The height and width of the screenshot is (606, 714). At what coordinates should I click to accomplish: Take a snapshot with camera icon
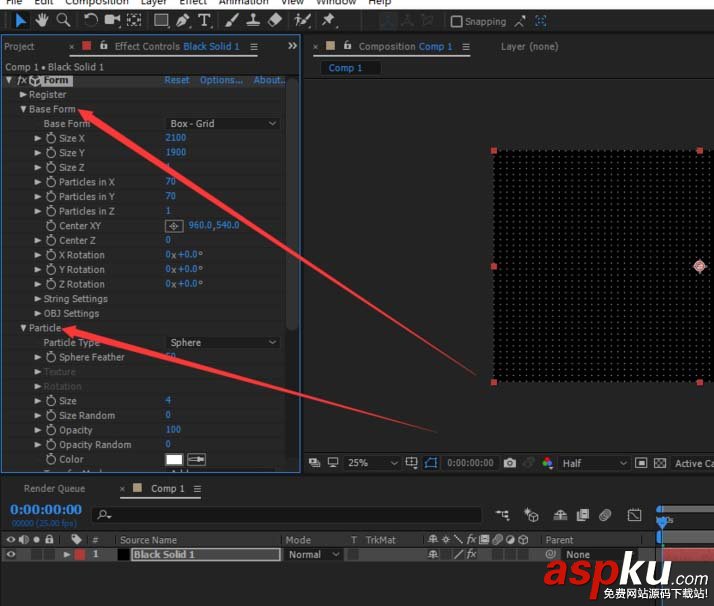click(510, 463)
